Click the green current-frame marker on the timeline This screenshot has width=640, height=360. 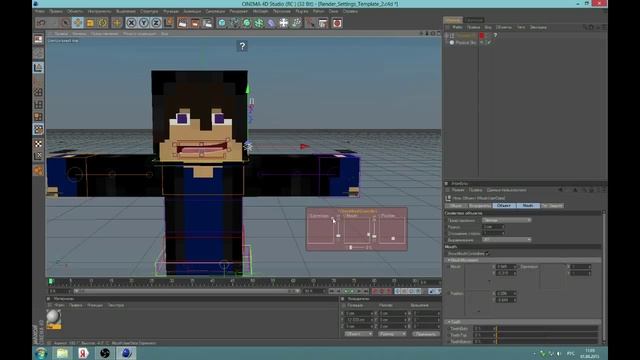[x=51, y=281]
